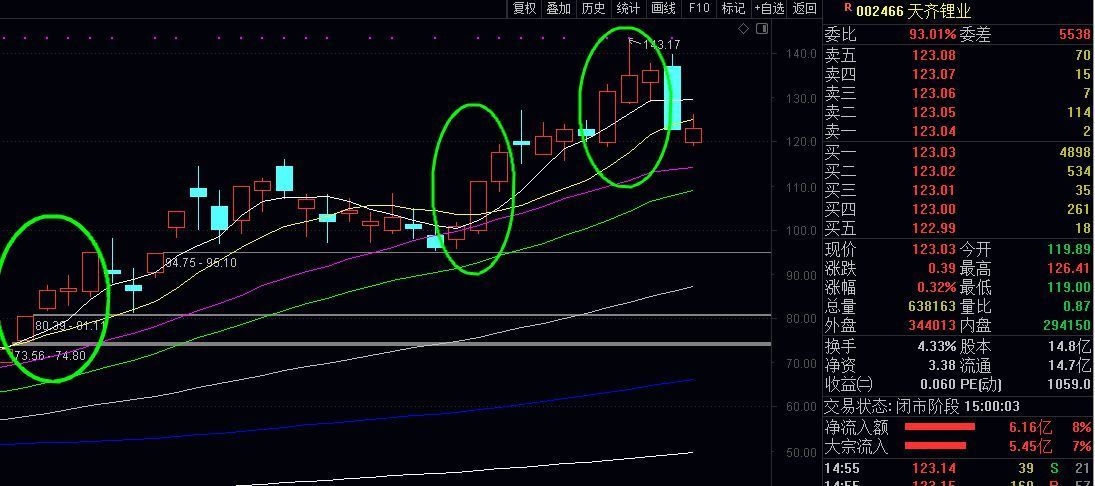Click the 143.17 high price marker
Viewport: 1095px width, 486px height.
point(661,44)
